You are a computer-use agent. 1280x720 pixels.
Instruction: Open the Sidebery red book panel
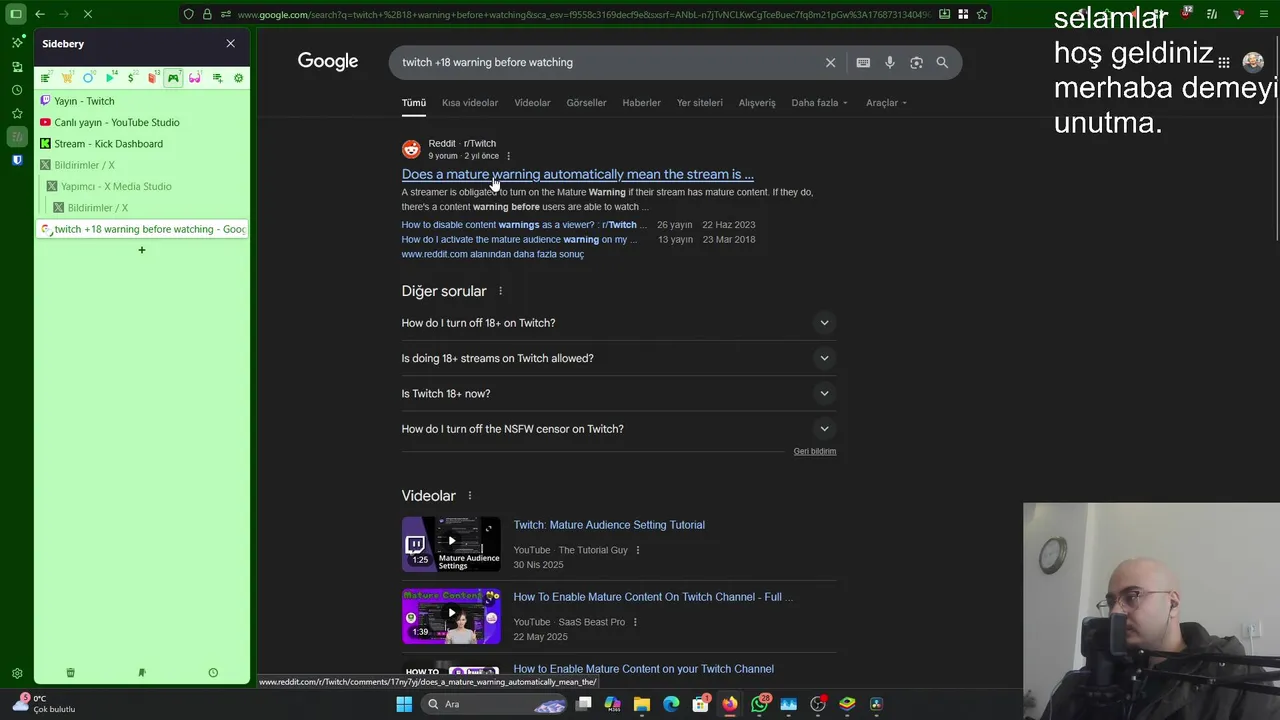(152, 78)
